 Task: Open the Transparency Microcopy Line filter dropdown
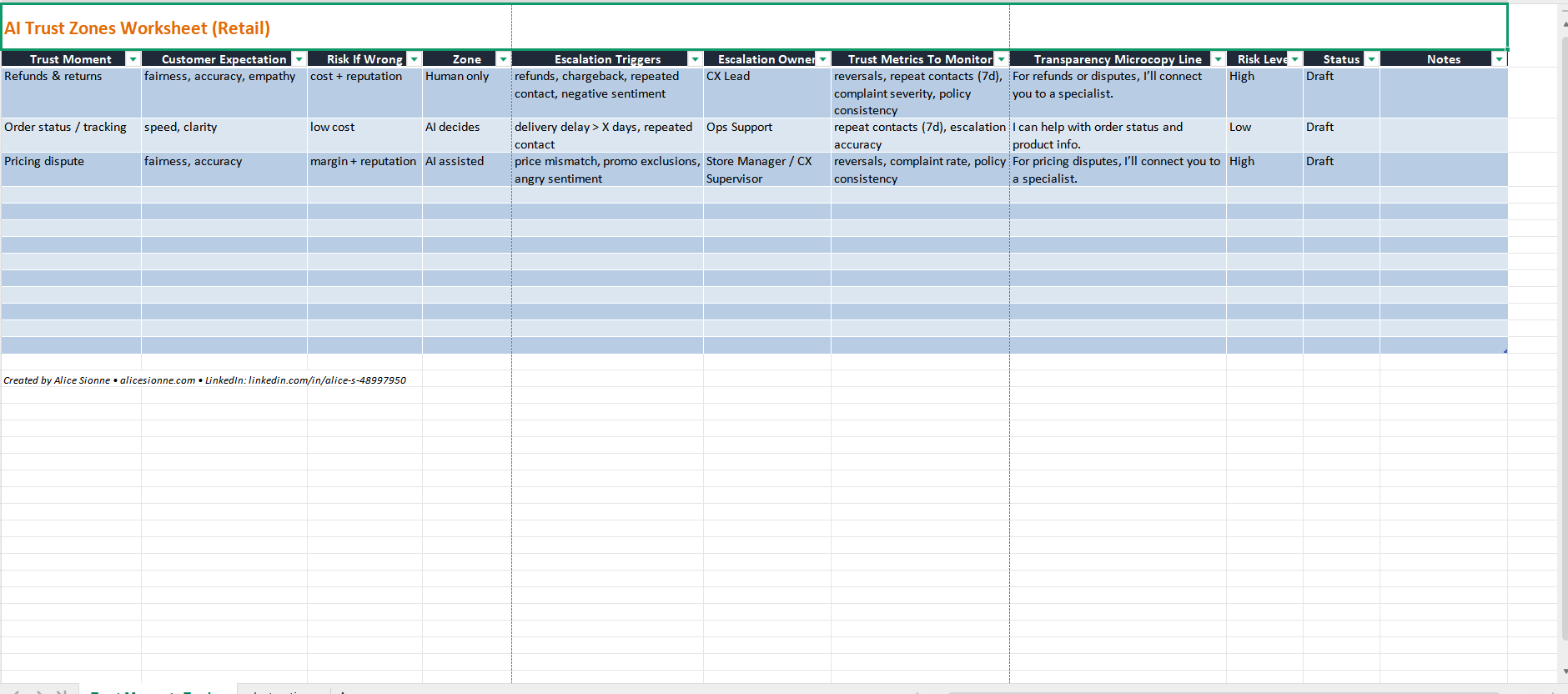1218,59
